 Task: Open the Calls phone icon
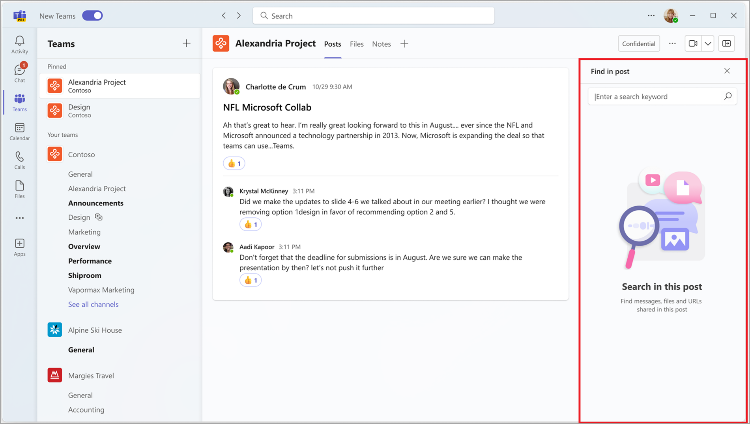pyautogui.click(x=20, y=160)
